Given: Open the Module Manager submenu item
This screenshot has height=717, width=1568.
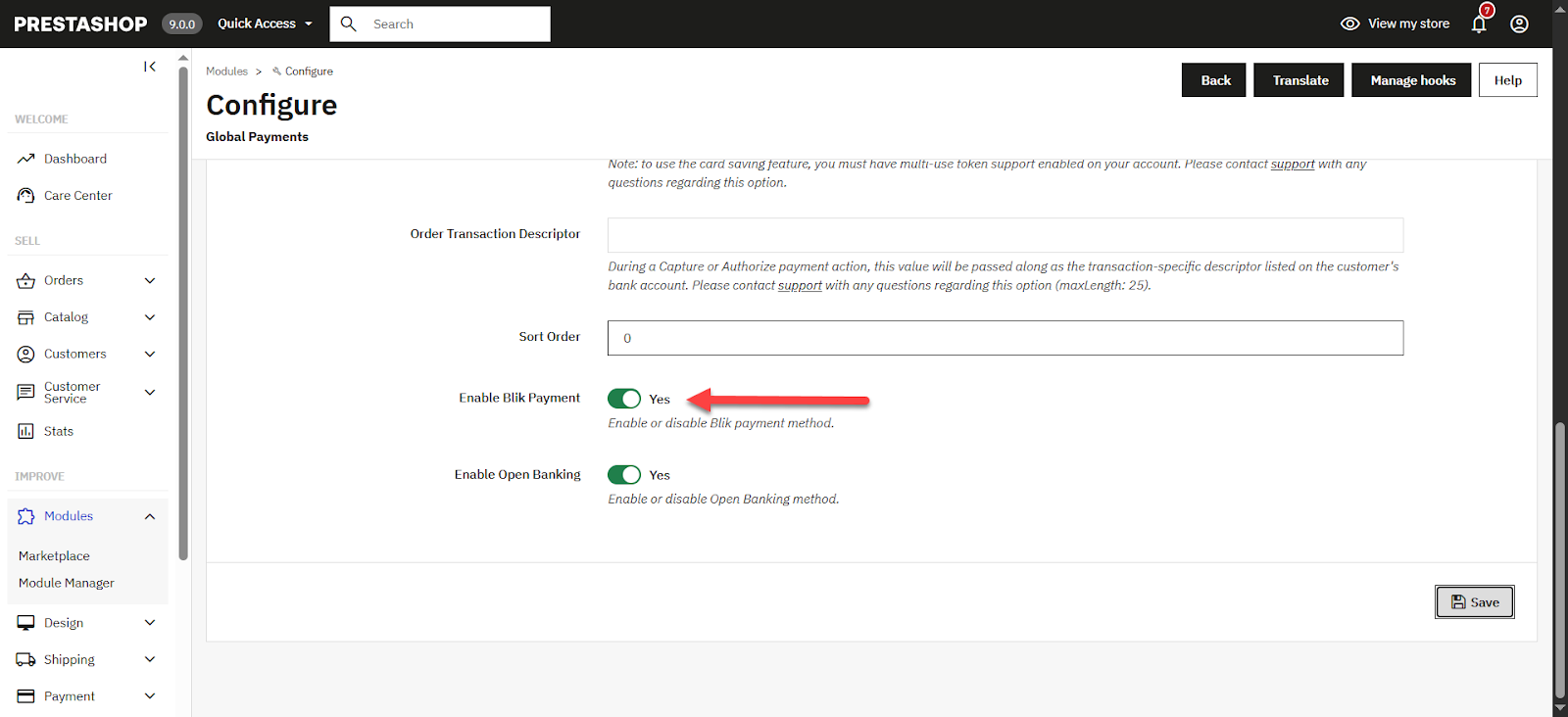Looking at the screenshot, I should click(67, 583).
